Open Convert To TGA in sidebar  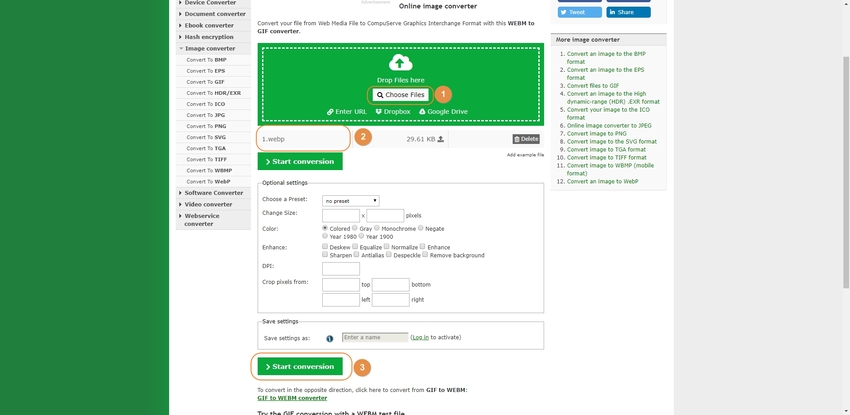coord(206,148)
